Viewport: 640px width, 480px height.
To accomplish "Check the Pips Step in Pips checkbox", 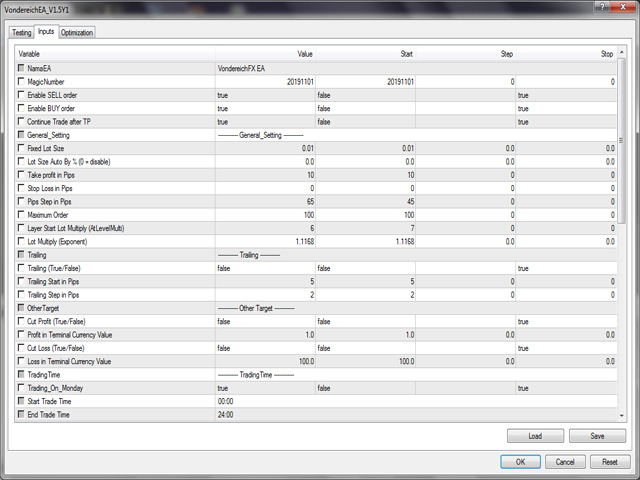I will (21, 201).
